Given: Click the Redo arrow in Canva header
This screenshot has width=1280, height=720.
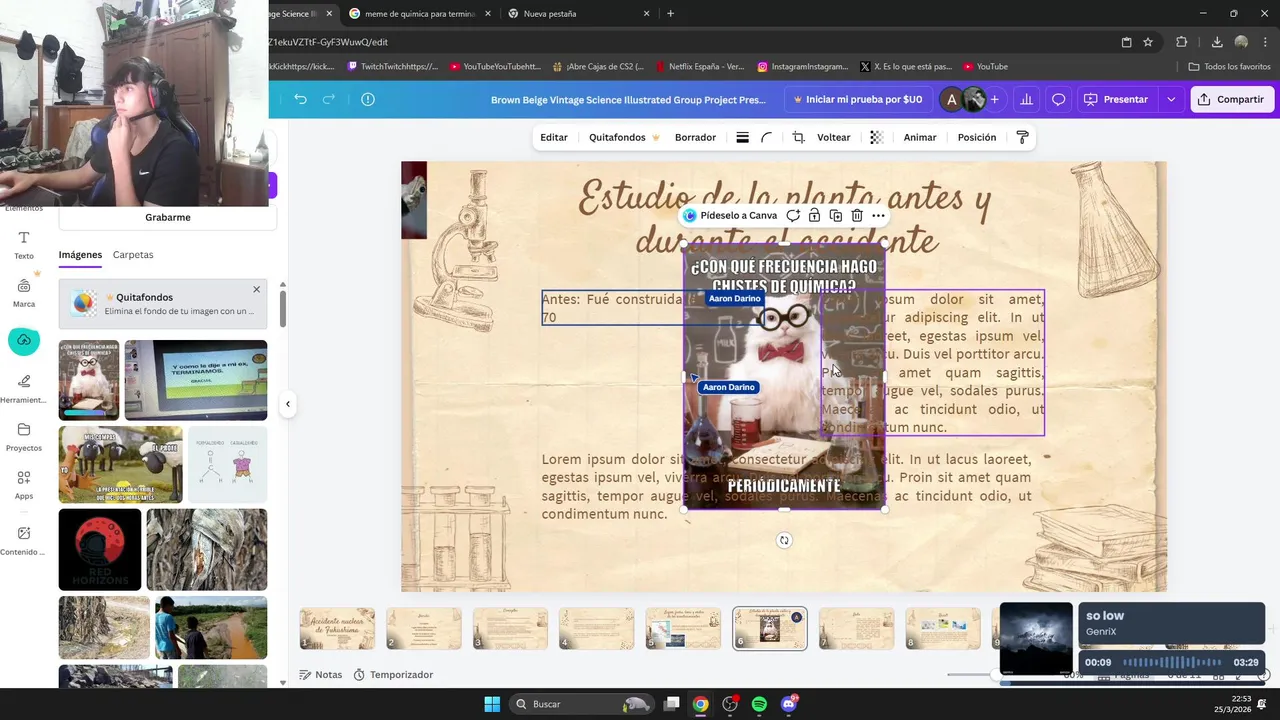Looking at the screenshot, I should [x=329, y=99].
